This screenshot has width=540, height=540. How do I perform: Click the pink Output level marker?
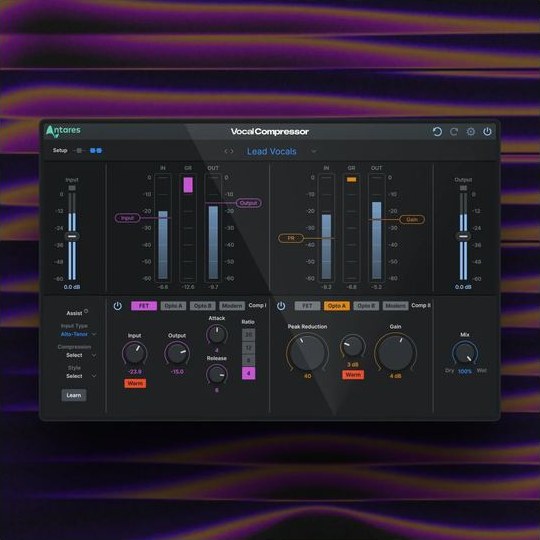coord(249,203)
